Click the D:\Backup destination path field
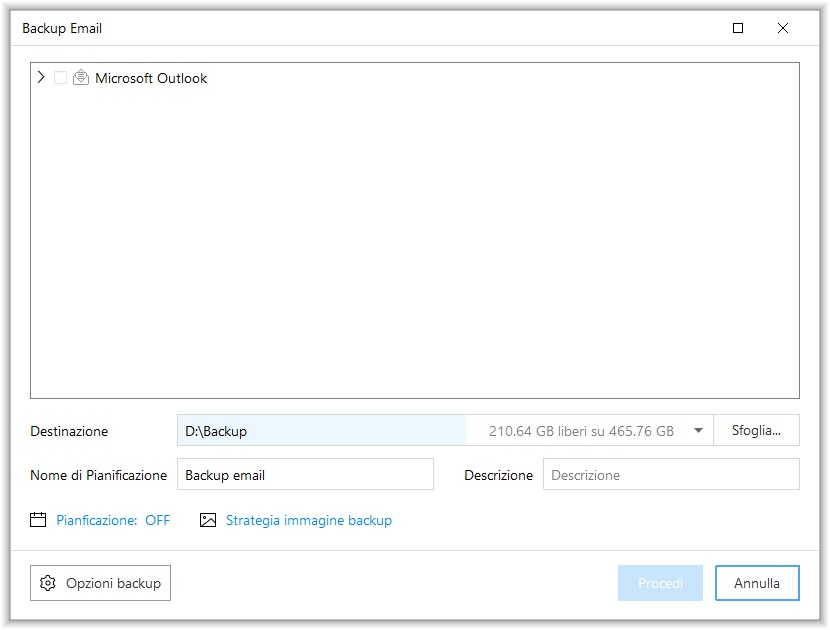This screenshot has width=830, height=630. [x=320, y=431]
